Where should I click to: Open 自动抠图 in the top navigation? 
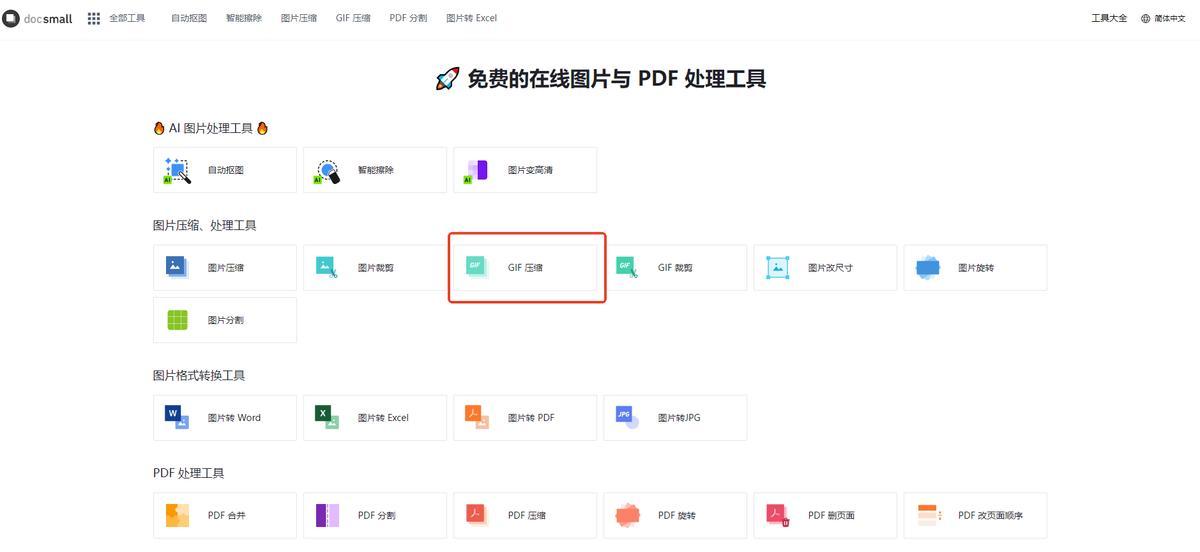(x=189, y=18)
